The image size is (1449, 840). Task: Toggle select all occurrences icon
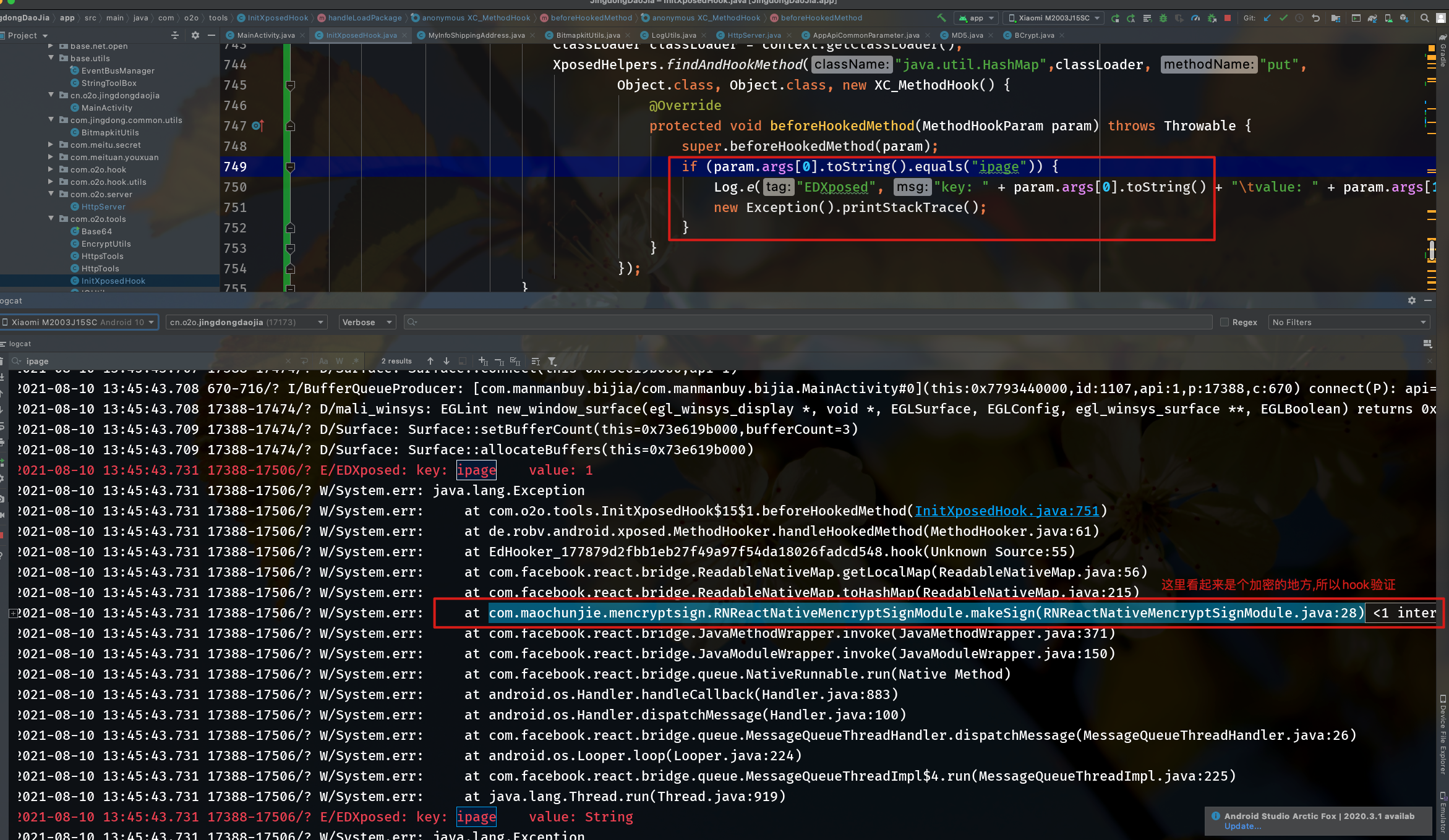516,361
